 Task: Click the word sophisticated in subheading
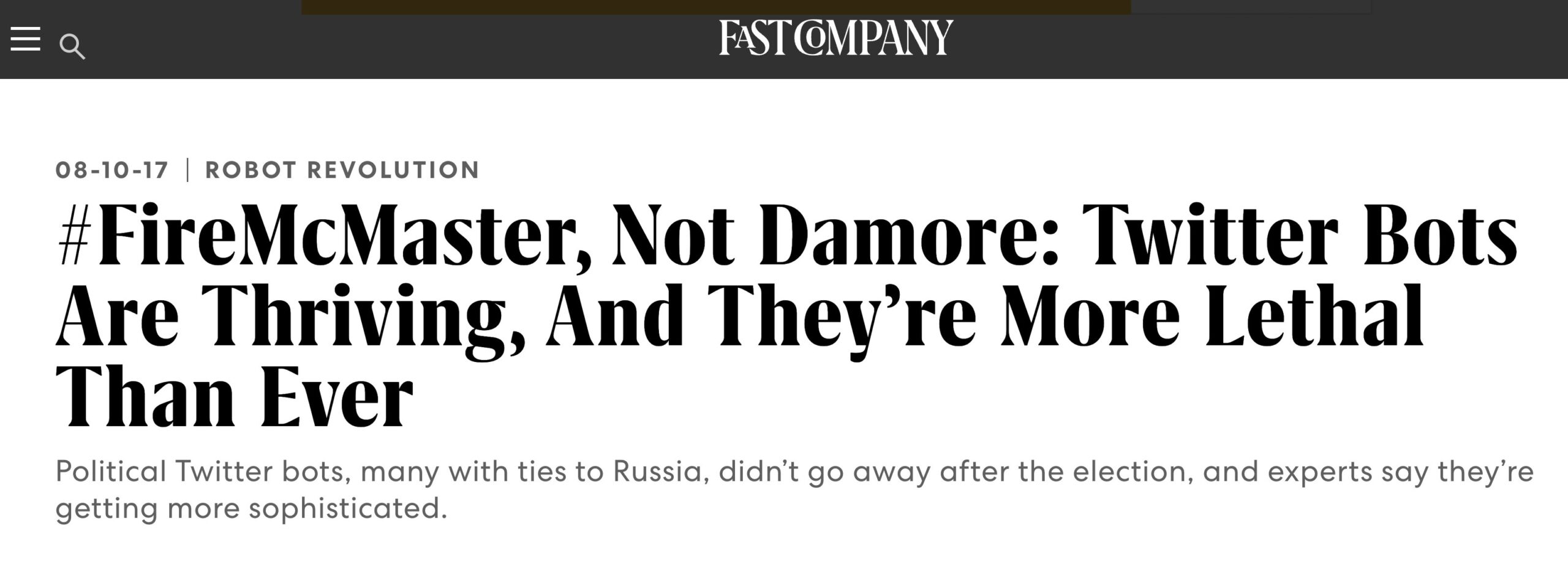(347, 509)
